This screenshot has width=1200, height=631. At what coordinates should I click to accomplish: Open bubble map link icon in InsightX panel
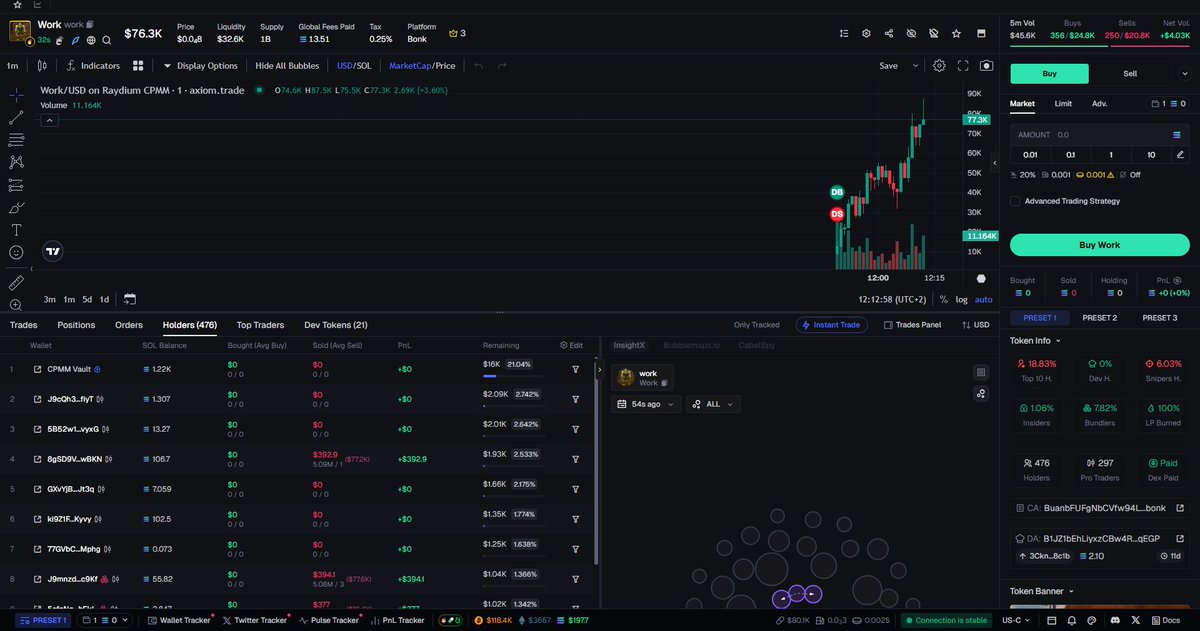point(982,394)
